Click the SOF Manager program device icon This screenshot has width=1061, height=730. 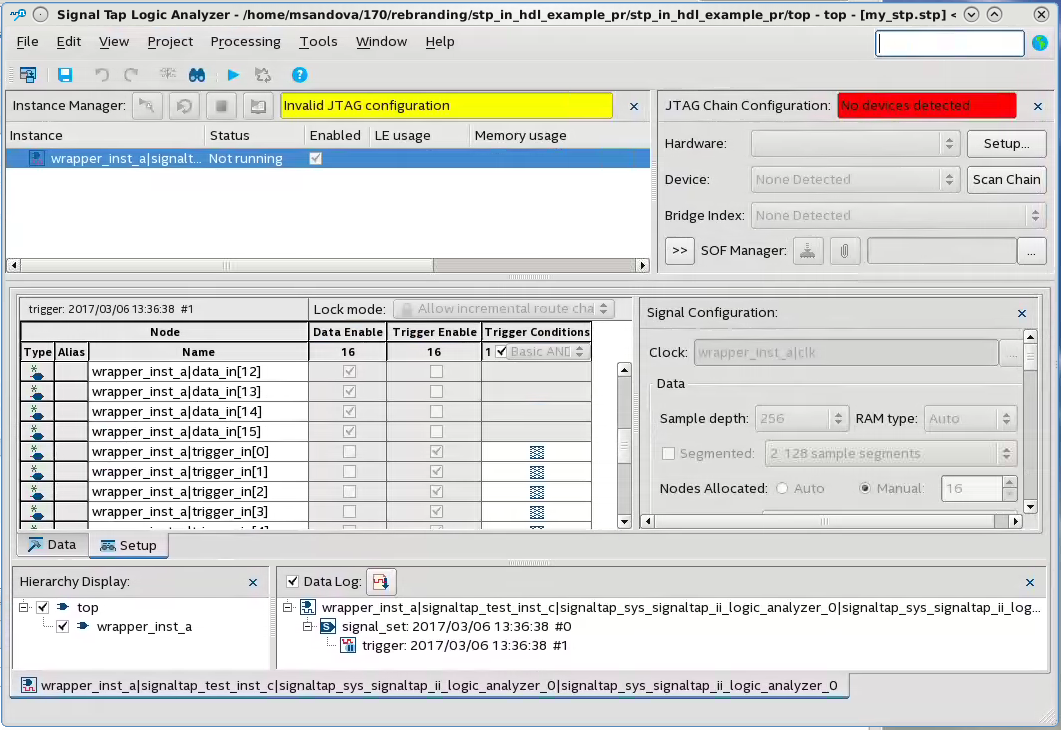pos(807,251)
